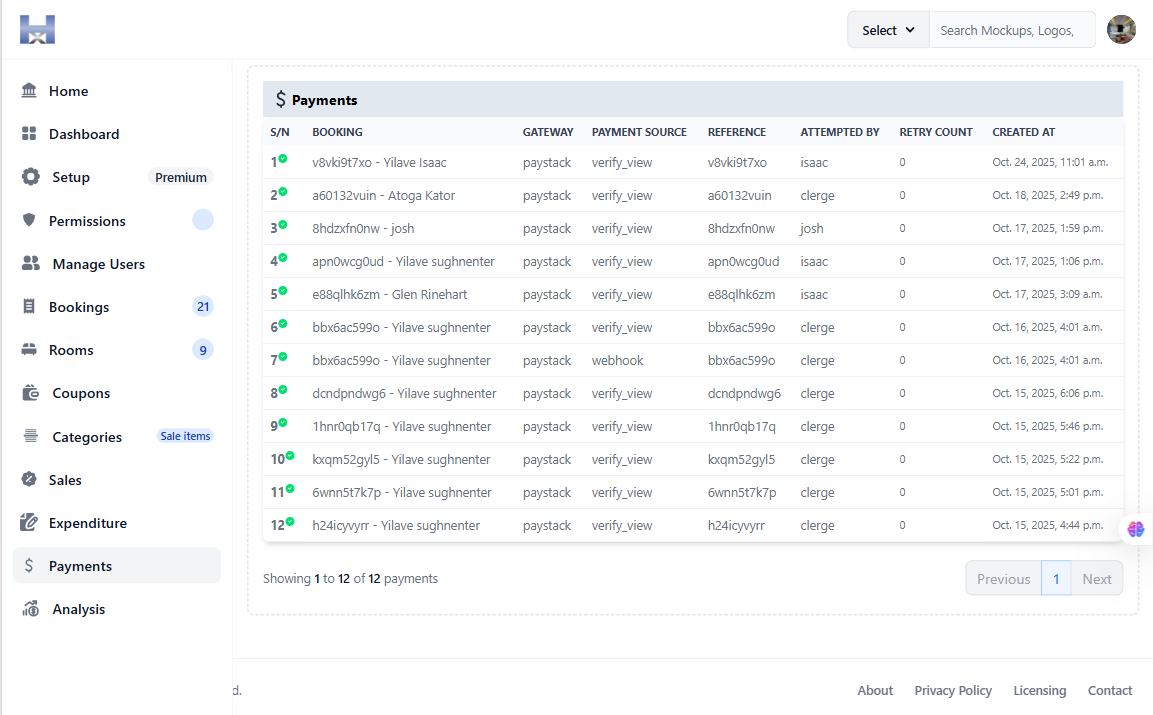Viewport: 1153px width, 715px height.
Task: Click the Setup gear icon
Action: coord(31,177)
